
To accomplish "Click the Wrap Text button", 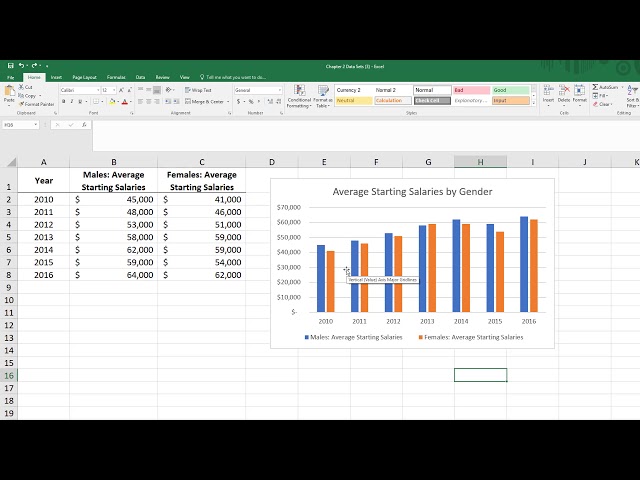I will tap(198, 90).
